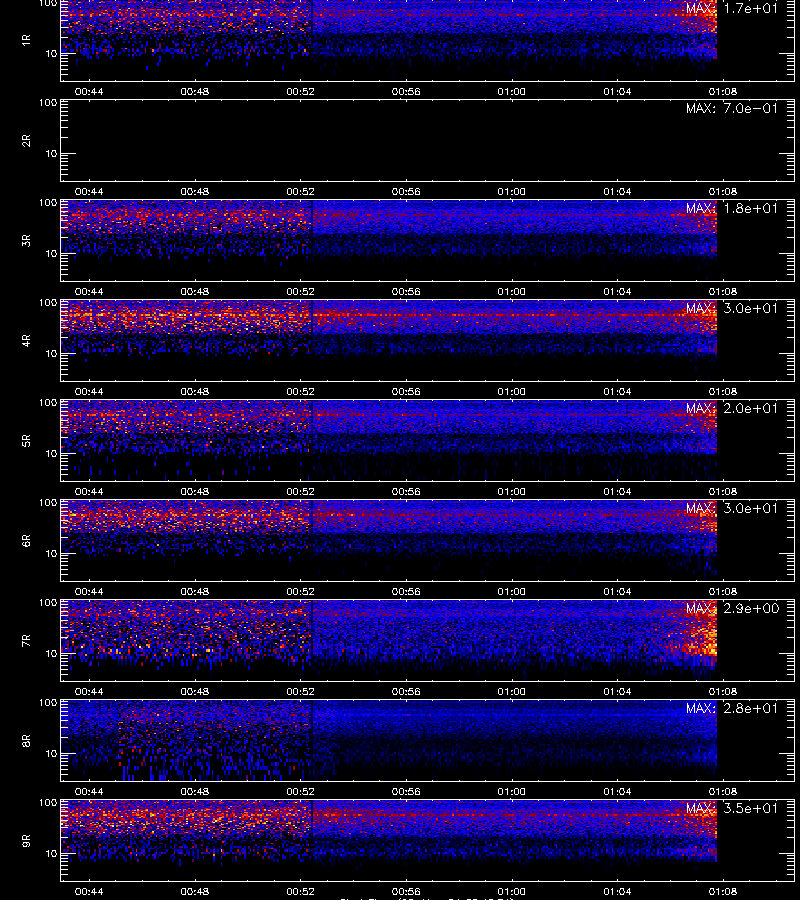Click the '10' y-axis label of the 9R panel
The width and height of the screenshot is (800, 900).
coord(51,853)
